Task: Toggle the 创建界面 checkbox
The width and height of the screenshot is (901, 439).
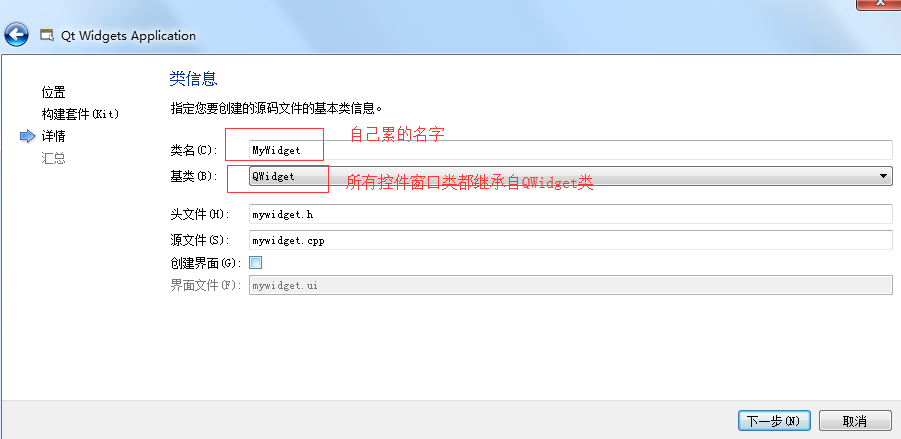Action: (256, 263)
